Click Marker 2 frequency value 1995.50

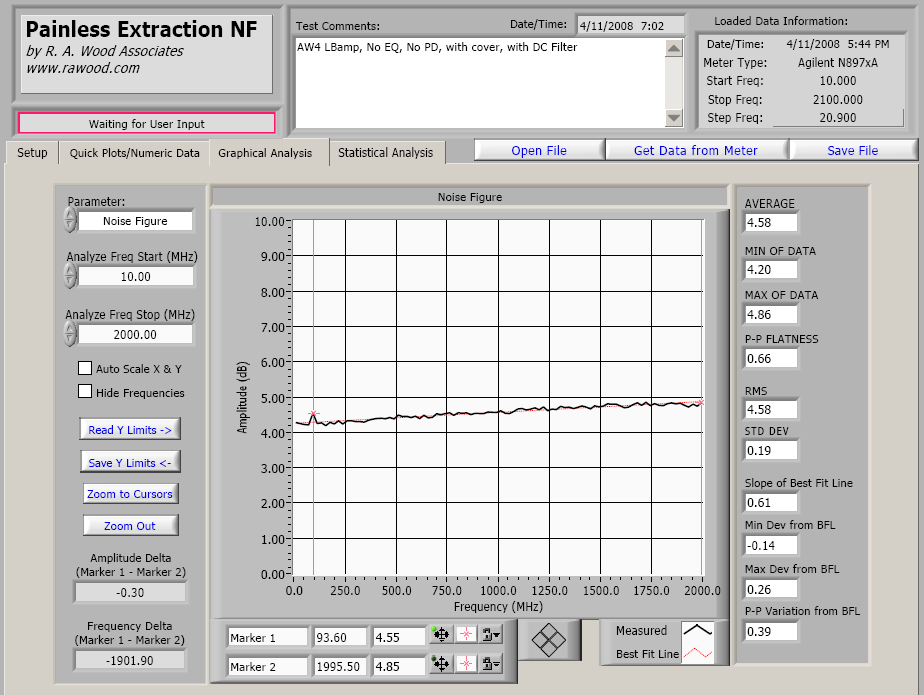341,666
